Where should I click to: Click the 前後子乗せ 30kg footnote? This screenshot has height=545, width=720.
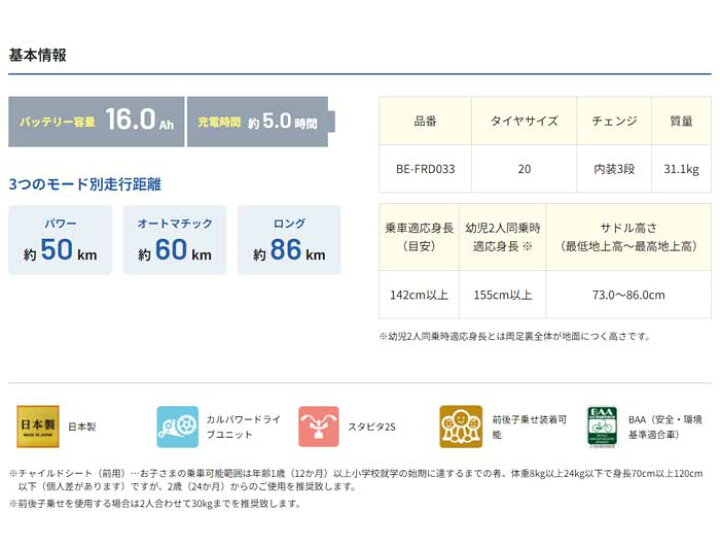pyautogui.click(x=155, y=503)
